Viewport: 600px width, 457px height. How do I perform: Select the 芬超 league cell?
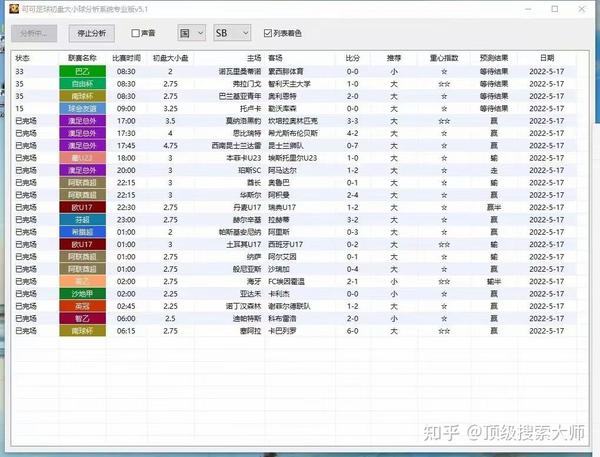[x=83, y=220]
